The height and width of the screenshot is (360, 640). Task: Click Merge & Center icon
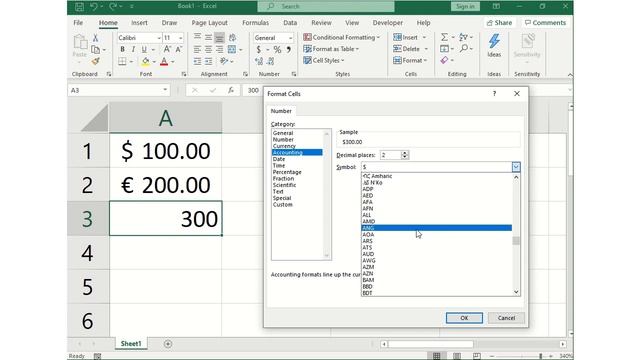point(232,49)
